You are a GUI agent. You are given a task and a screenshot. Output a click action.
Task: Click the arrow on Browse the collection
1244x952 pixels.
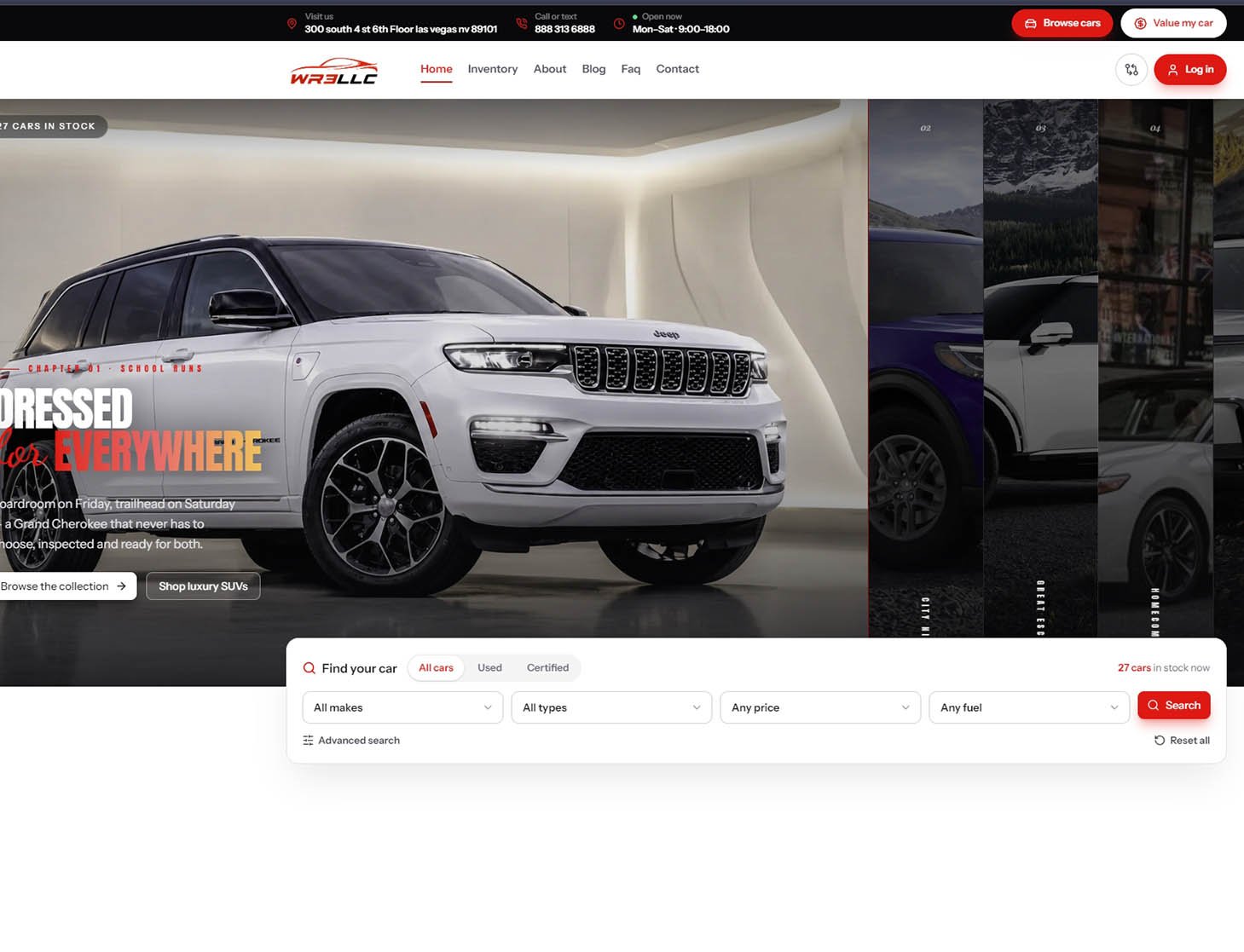coord(121,586)
